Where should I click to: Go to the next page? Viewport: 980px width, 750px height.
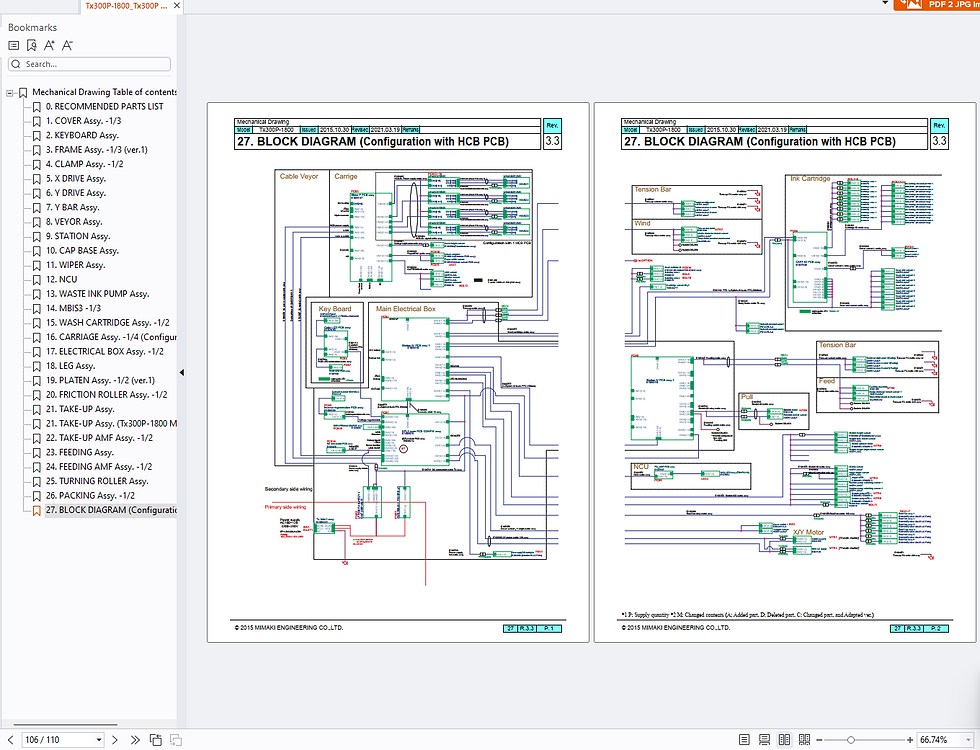tap(116, 740)
